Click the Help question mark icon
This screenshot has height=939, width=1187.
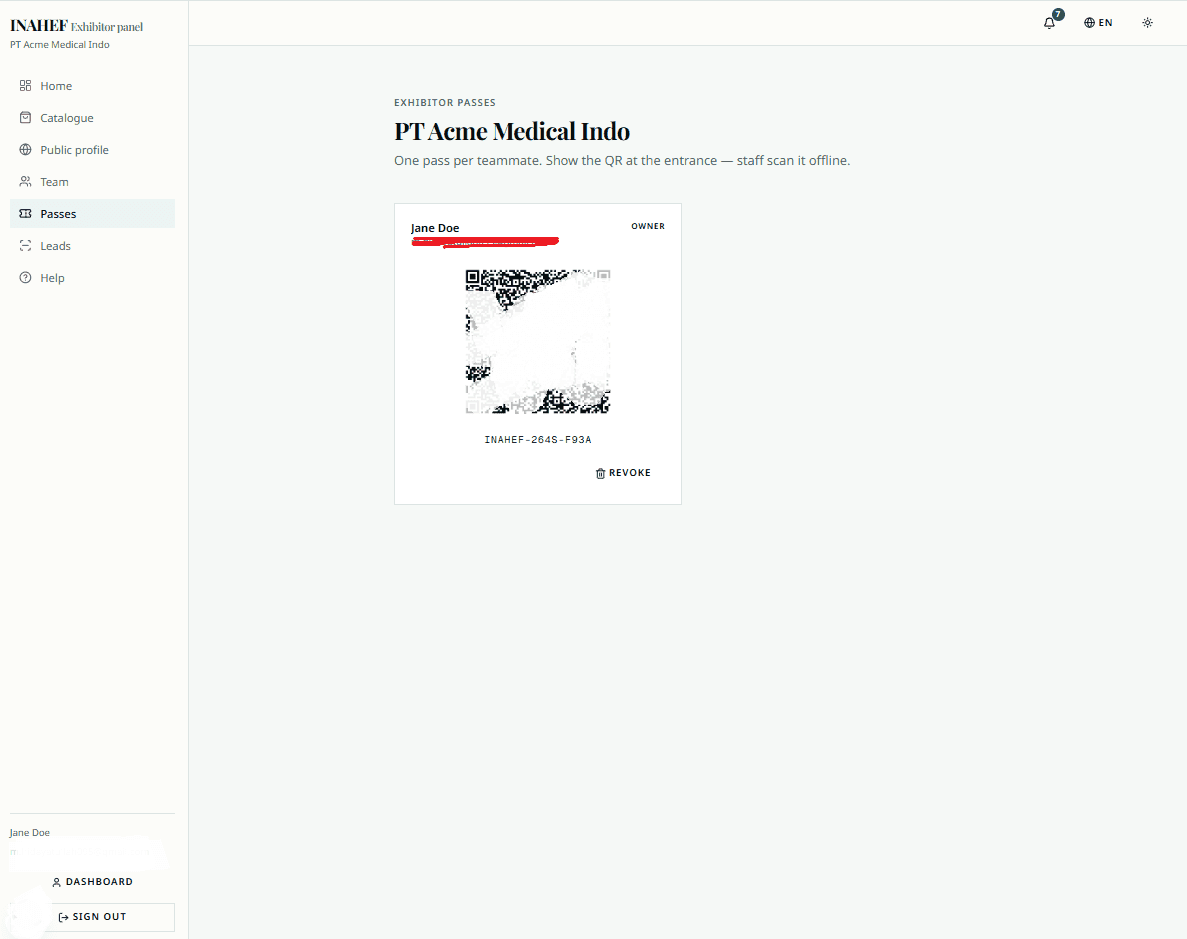point(25,277)
